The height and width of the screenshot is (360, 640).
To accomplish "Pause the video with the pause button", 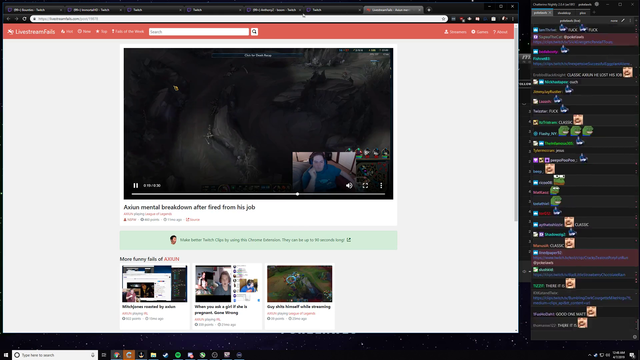I will click(136, 185).
